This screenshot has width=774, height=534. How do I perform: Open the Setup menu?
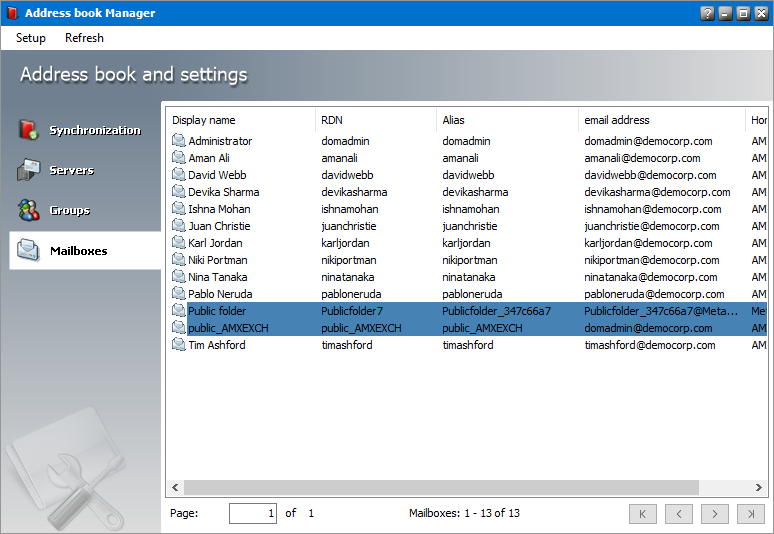point(31,38)
